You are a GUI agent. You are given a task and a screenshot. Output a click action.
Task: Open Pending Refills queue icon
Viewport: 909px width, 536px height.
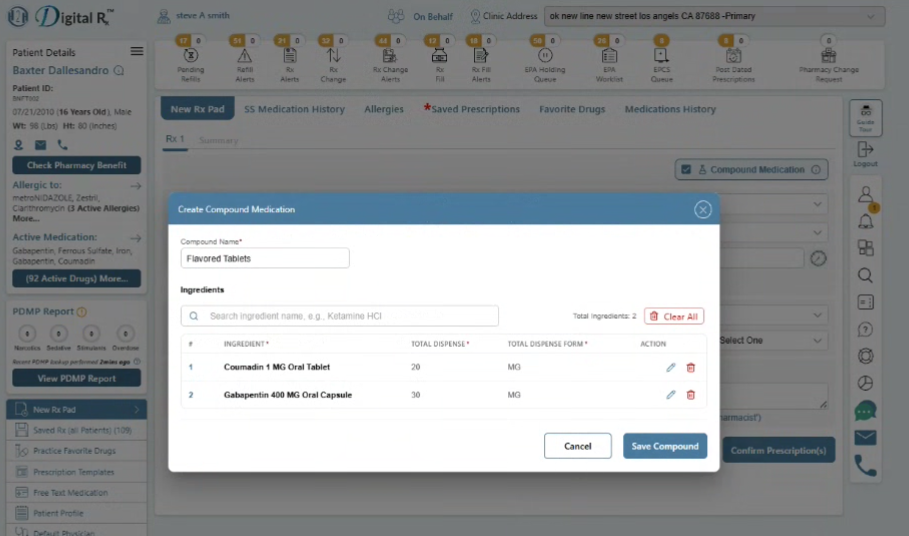click(190, 56)
